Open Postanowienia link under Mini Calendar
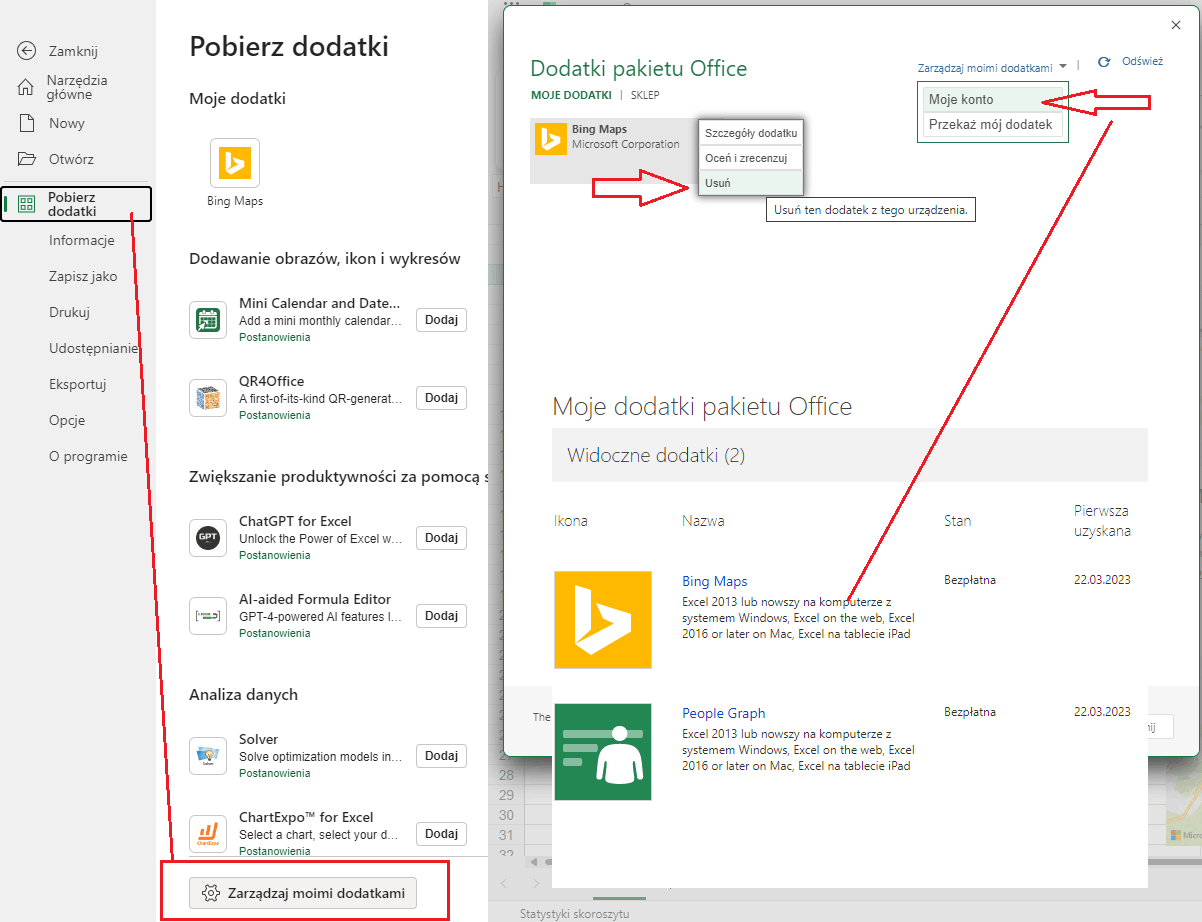Screen dimensions: 1202x922 point(275,338)
